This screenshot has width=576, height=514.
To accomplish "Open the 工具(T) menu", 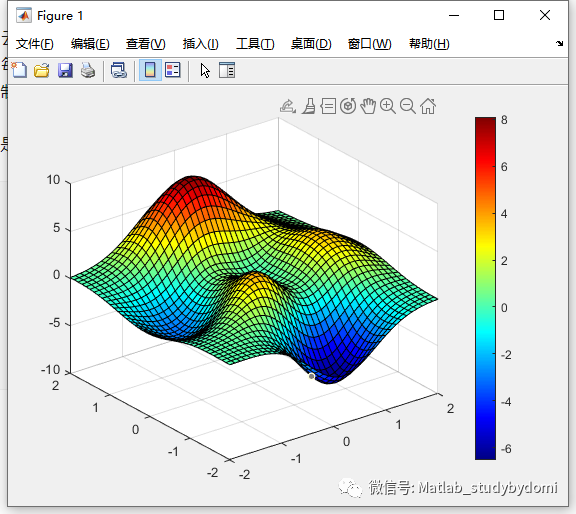I will point(255,44).
